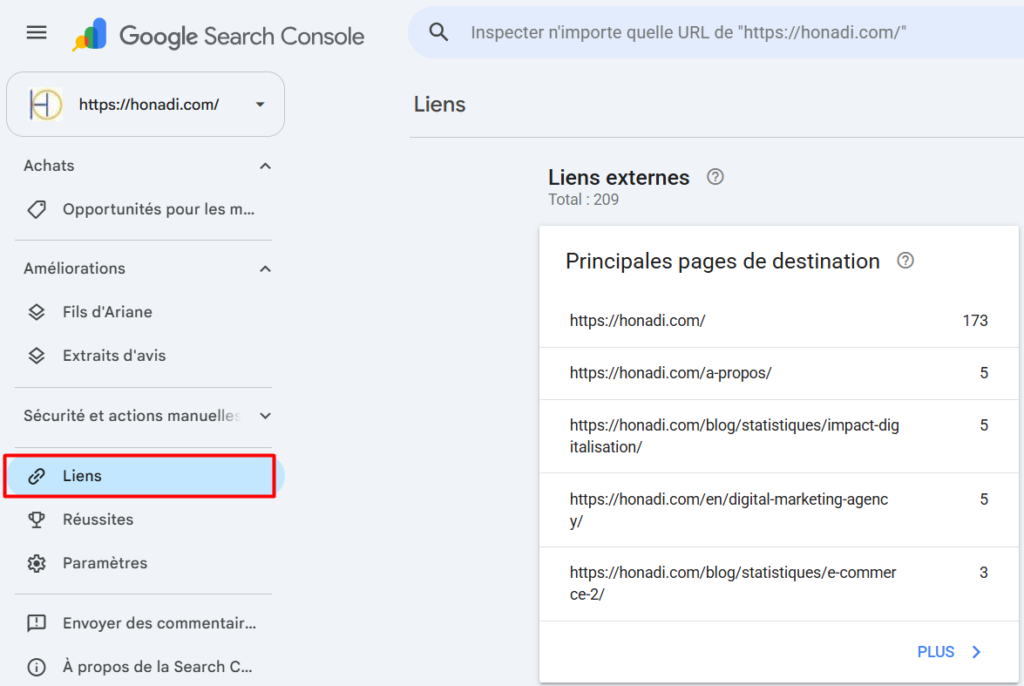Open À propos de la Search Console
The width and height of the screenshot is (1024, 686).
tap(146, 667)
